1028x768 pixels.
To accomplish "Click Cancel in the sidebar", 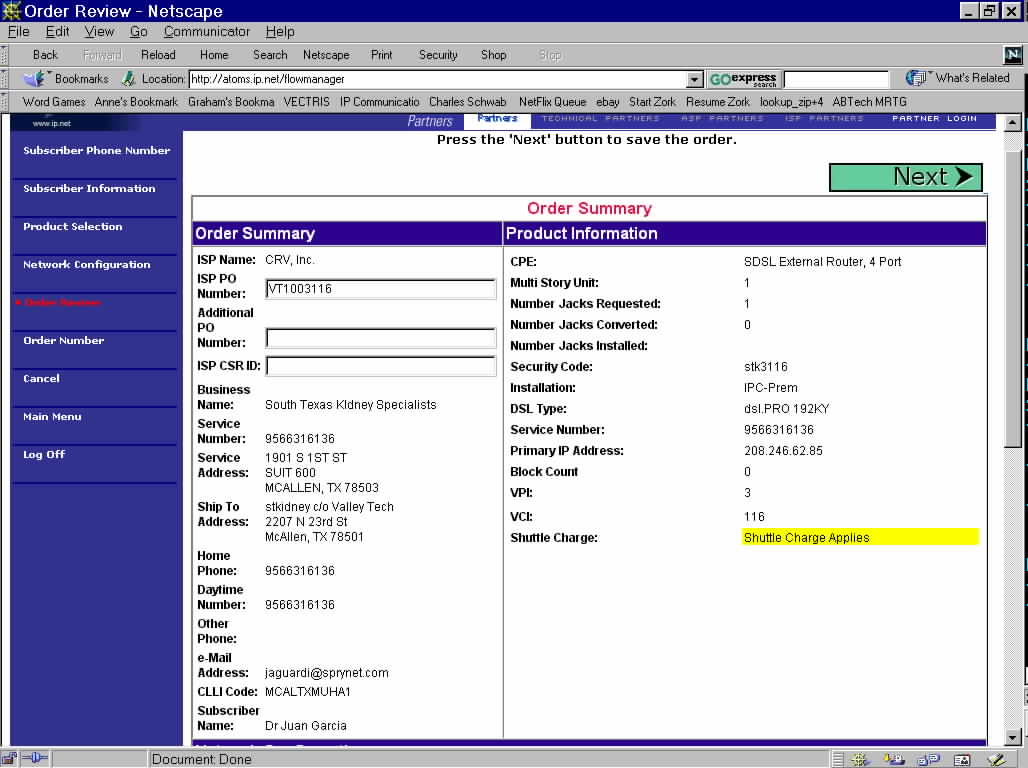I will [41, 378].
